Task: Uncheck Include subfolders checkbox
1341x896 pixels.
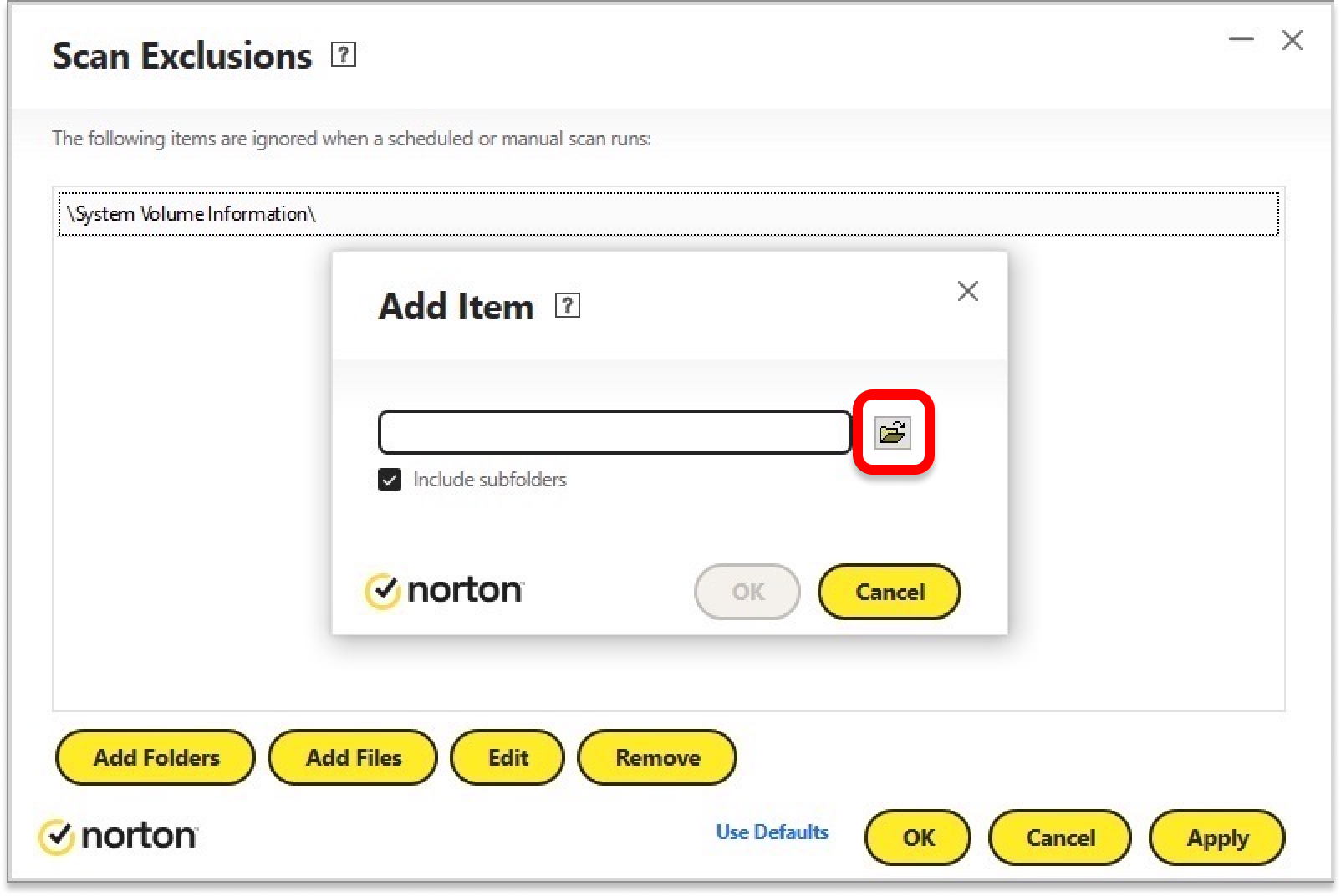Action: [390, 480]
